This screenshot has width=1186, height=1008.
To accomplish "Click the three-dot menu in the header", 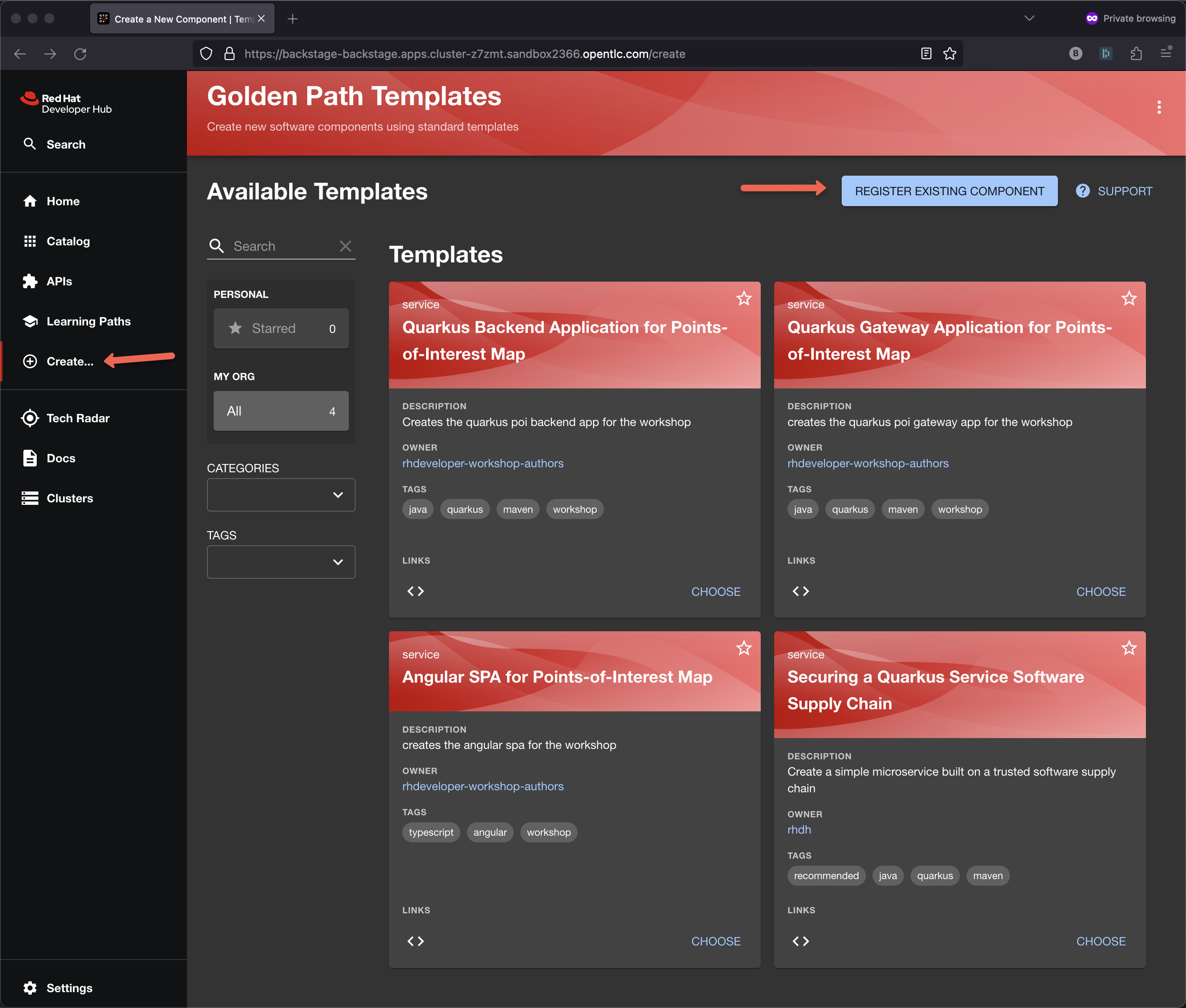I will (x=1158, y=107).
